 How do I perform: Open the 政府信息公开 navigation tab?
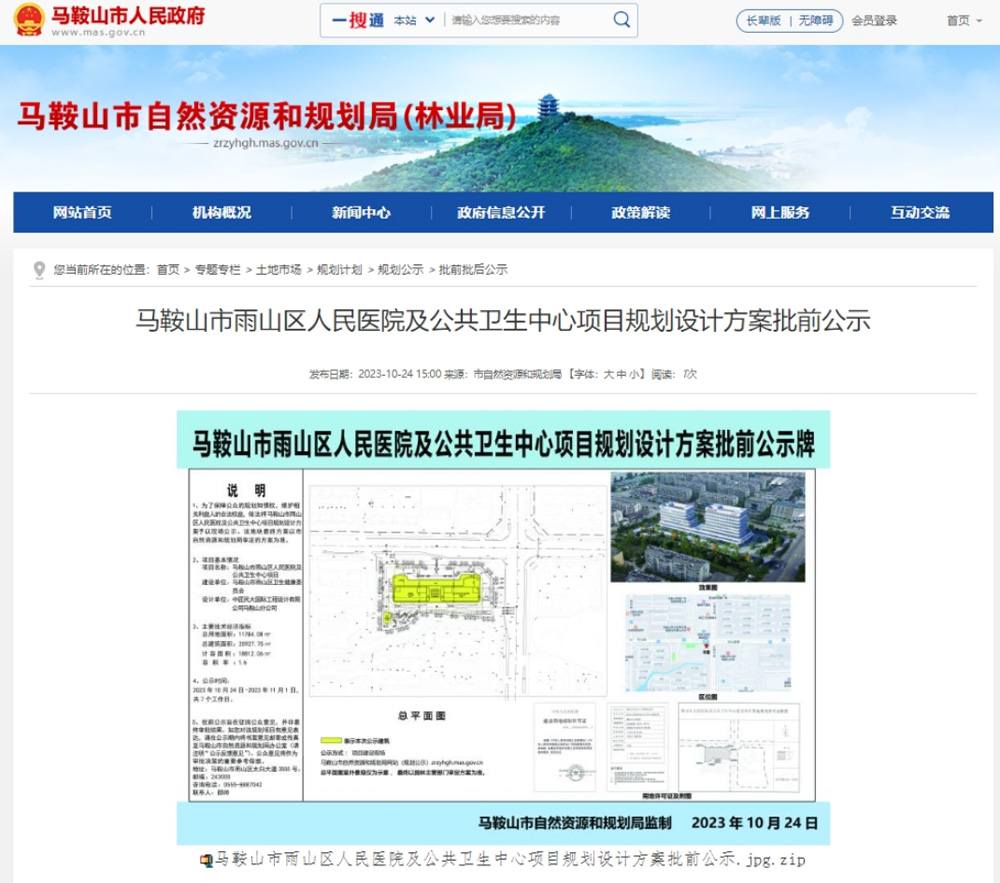pos(501,213)
